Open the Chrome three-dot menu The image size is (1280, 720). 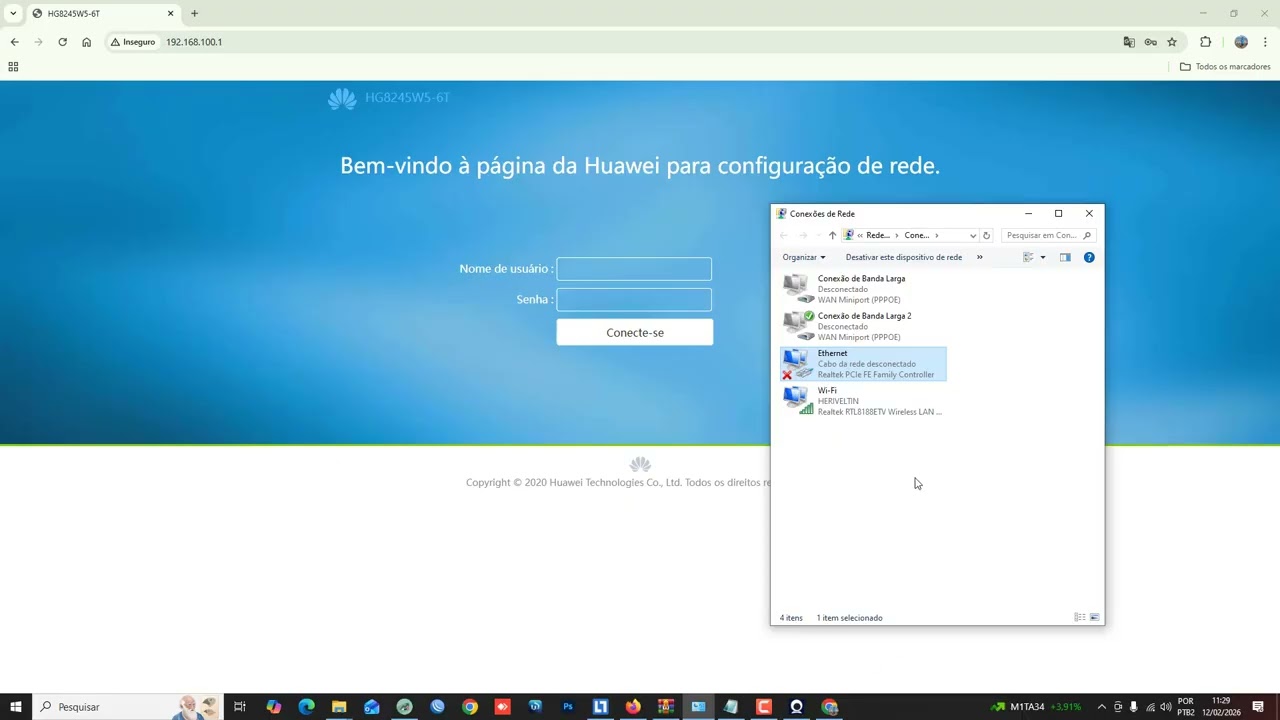[1265, 42]
